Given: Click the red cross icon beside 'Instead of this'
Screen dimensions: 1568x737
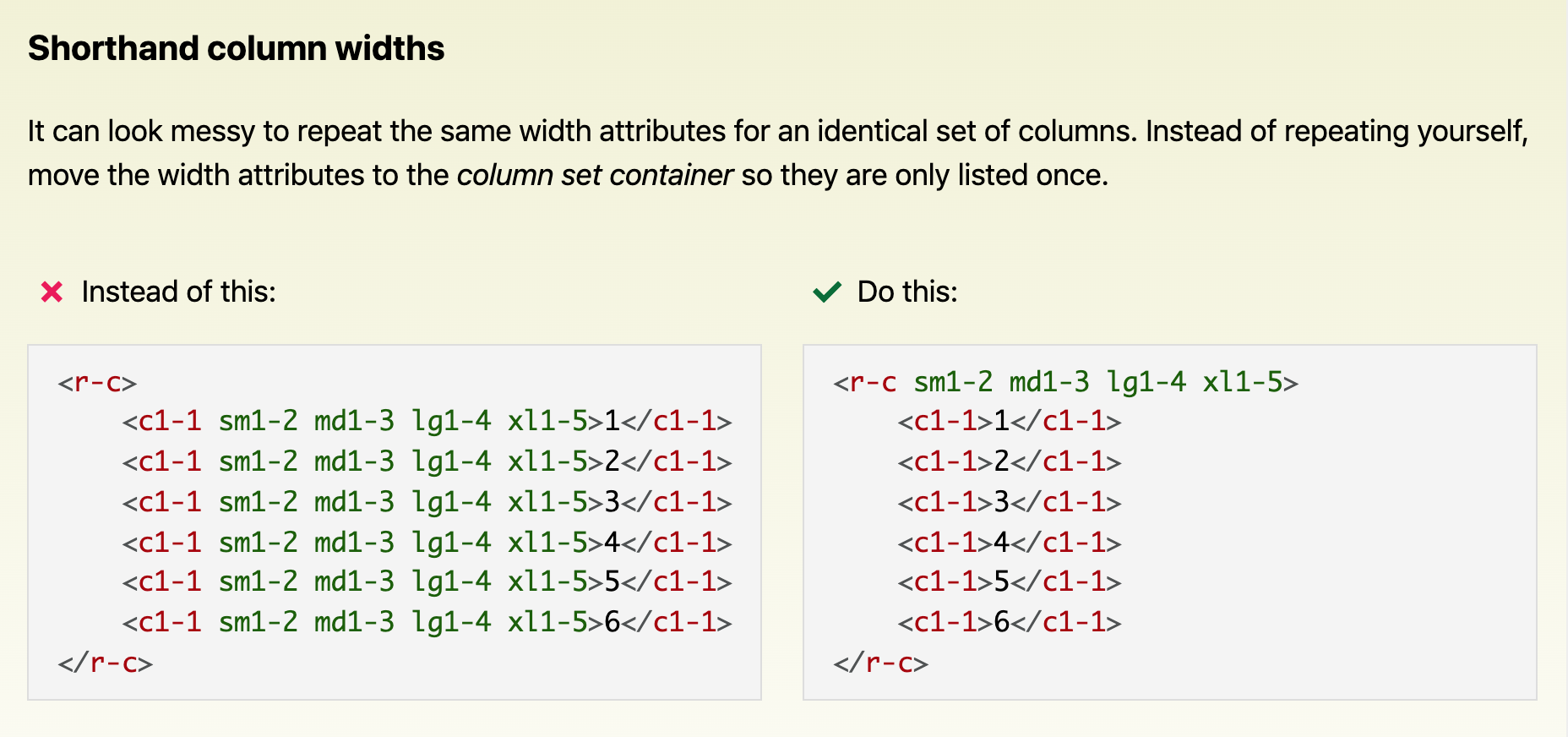Looking at the screenshot, I should pos(52,292).
